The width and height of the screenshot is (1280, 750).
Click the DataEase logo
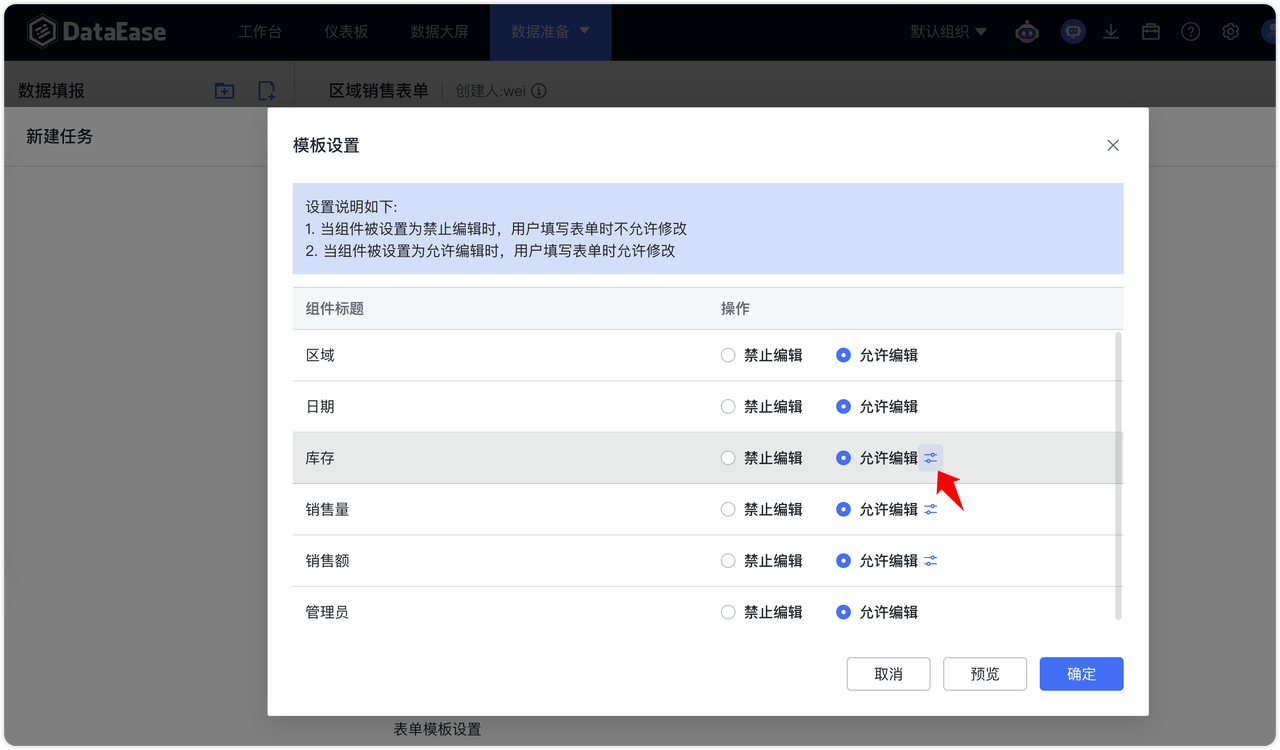96,32
